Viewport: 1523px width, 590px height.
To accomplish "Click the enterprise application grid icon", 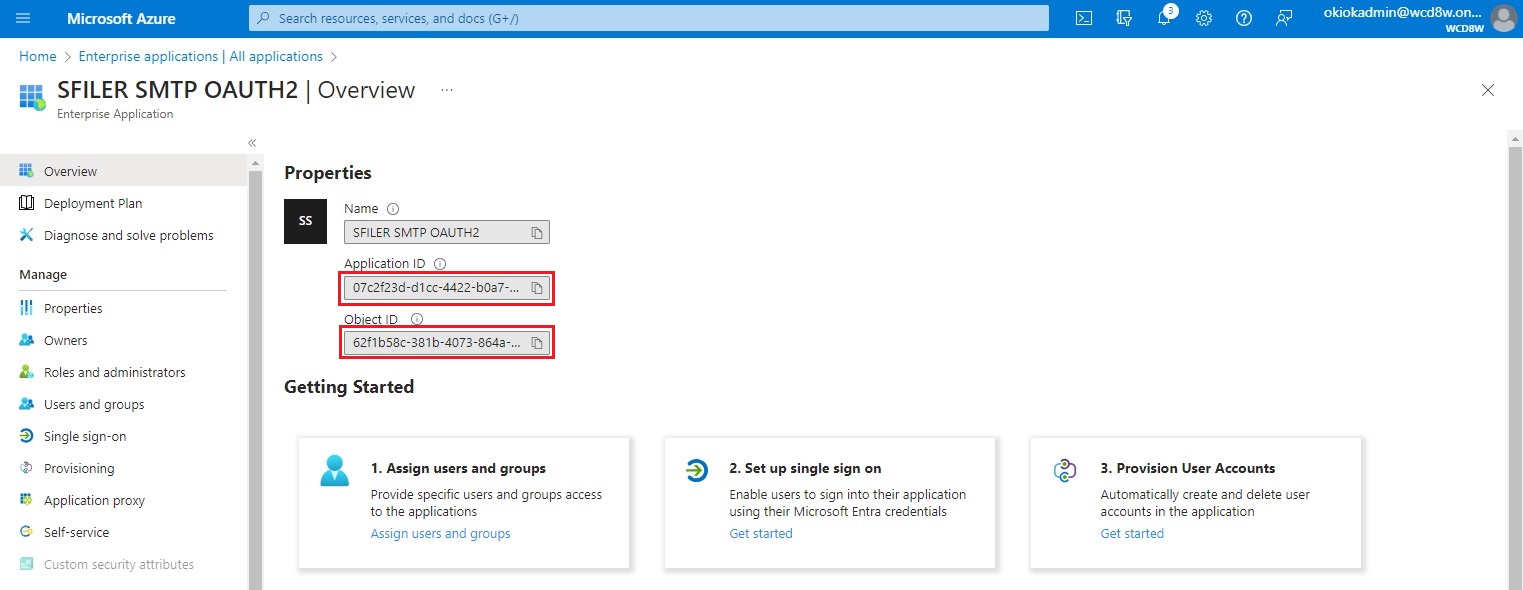I will pyautogui.click(x=33, y=97).
